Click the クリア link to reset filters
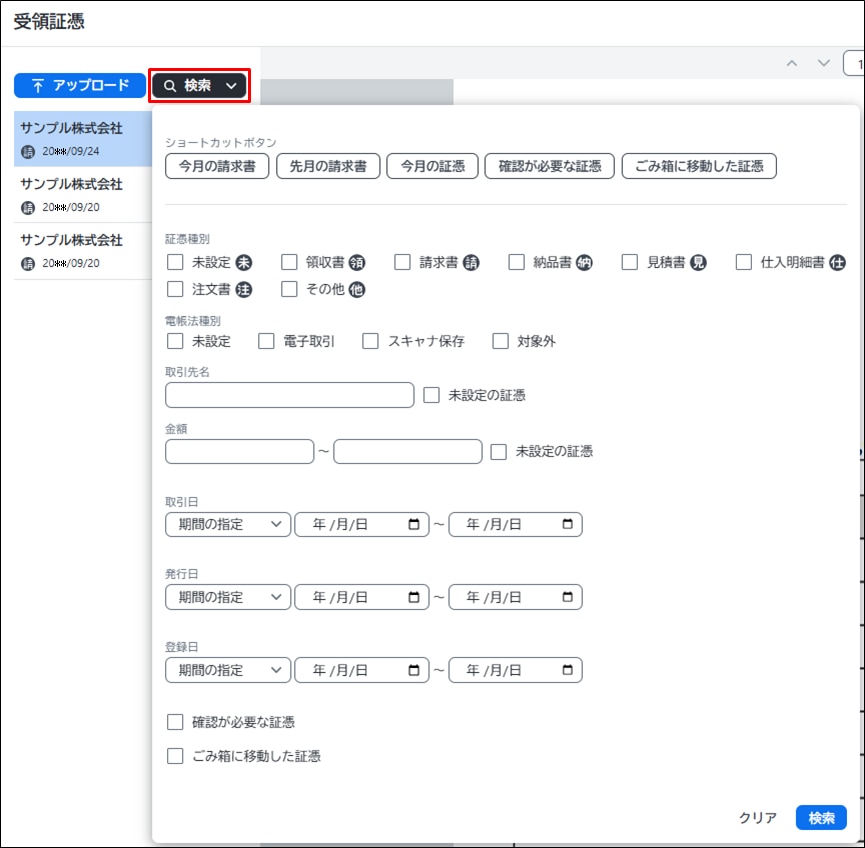865x848 pixels. 758,817
